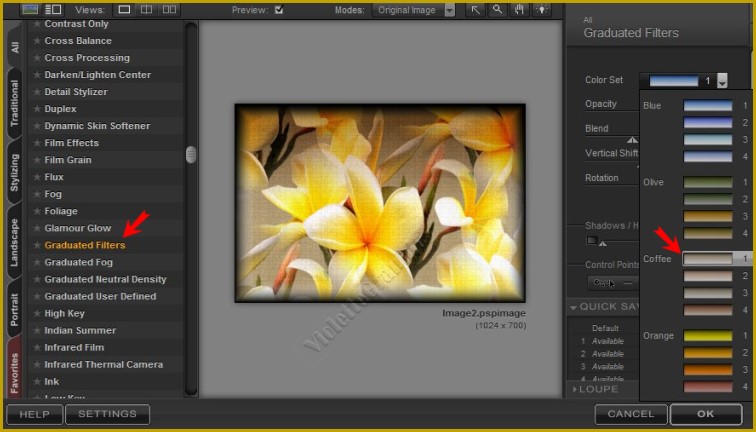Open the Landscape category tab

[x=14, y=243]
